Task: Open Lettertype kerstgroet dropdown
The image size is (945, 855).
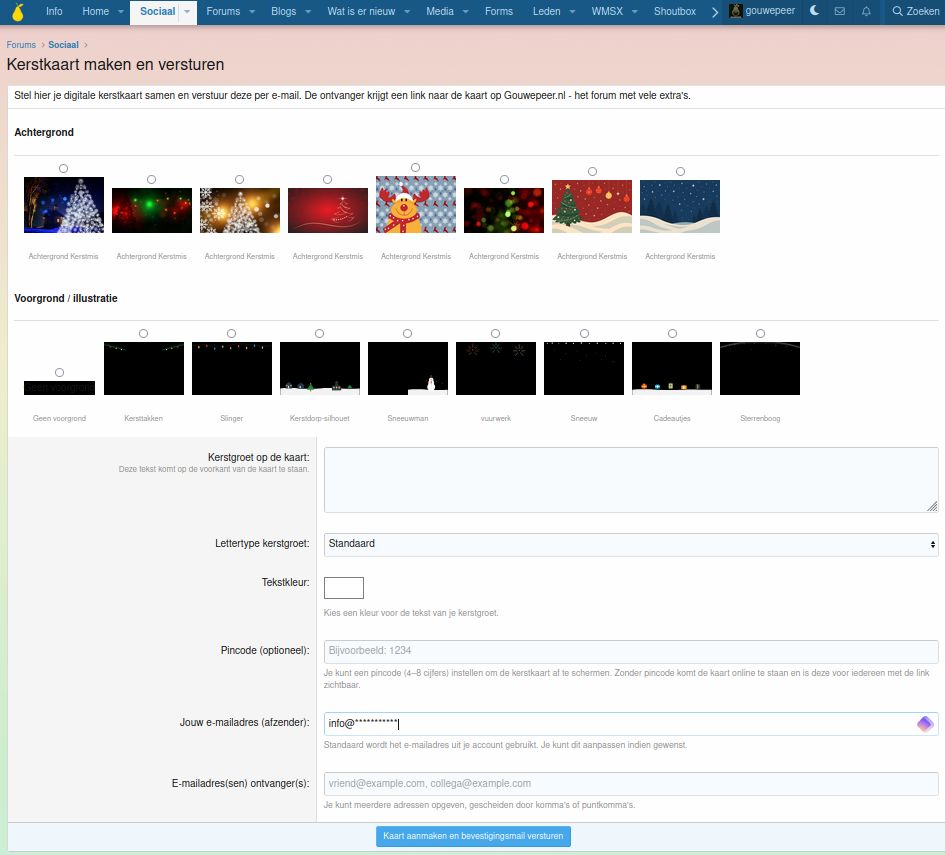Action: pyautogui.click(x=631, y=544)
